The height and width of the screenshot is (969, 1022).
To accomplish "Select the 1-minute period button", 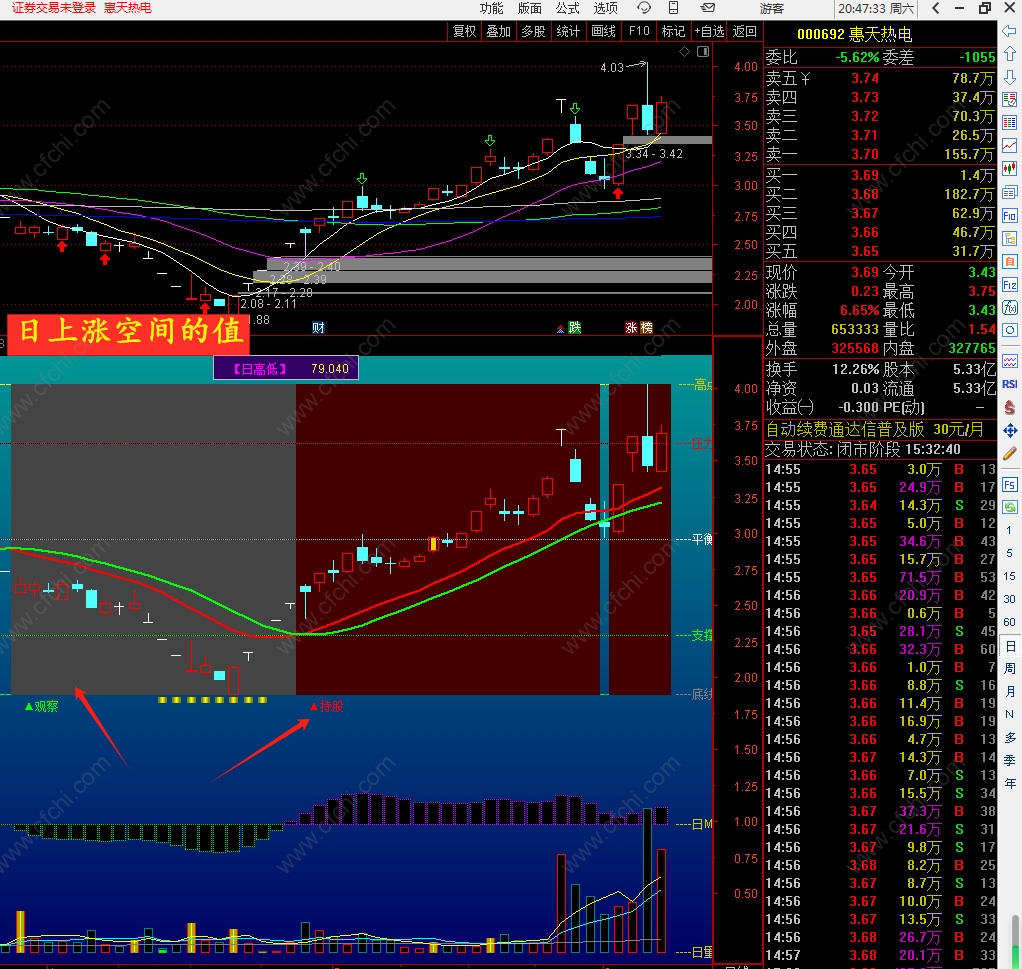I will (x=1009, y=530).
